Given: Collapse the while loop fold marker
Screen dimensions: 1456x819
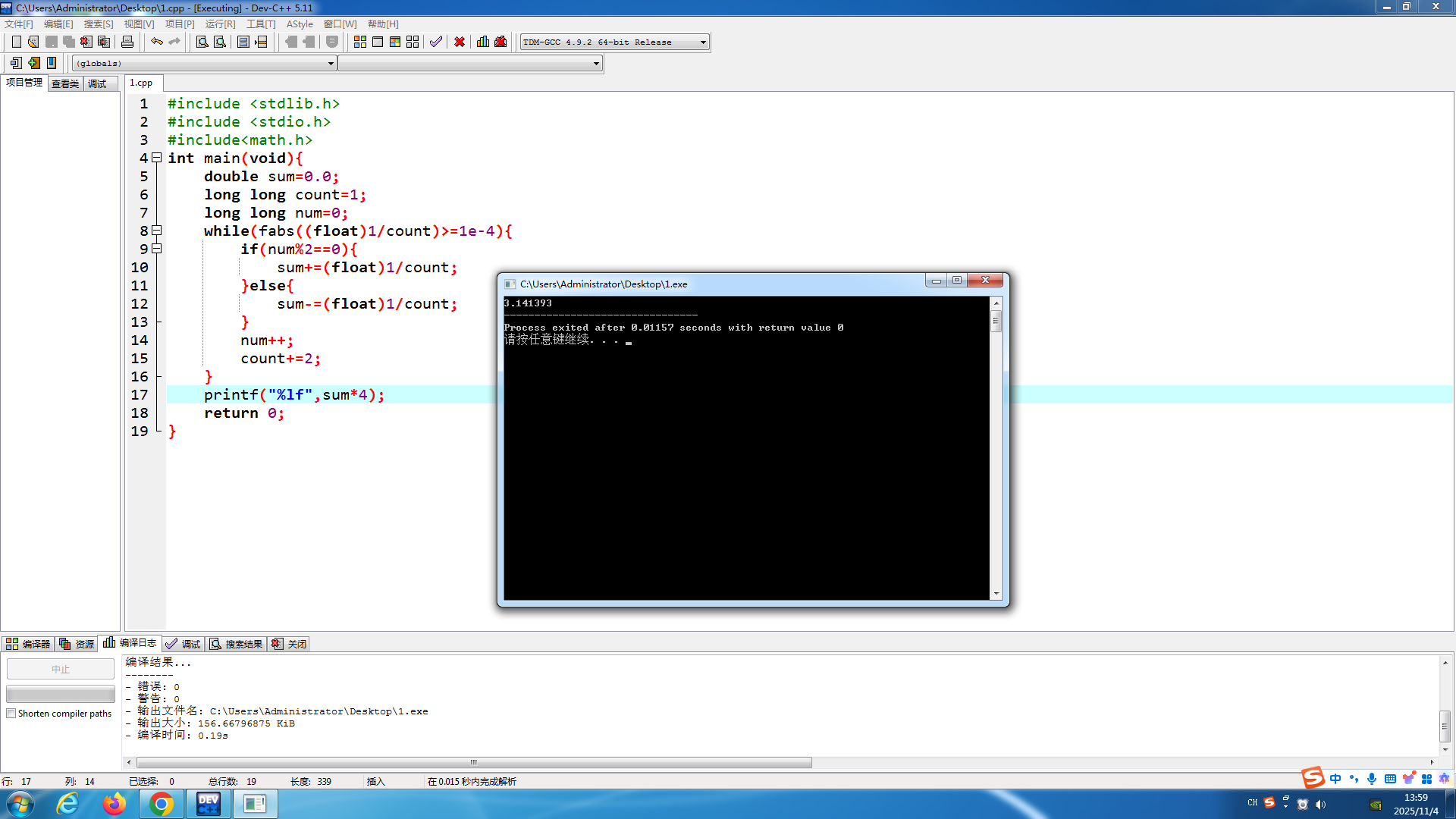Looking at the screenshot, I should pos(157,231).
